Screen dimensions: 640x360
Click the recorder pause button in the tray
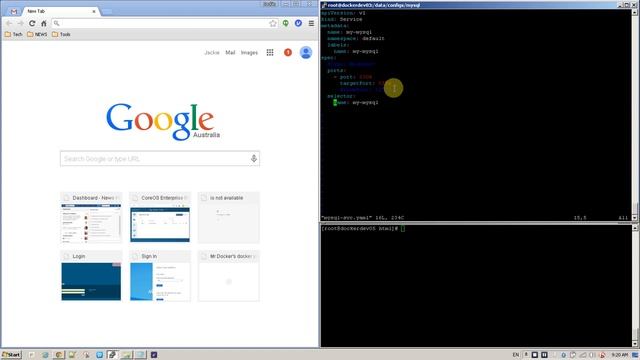544,355
